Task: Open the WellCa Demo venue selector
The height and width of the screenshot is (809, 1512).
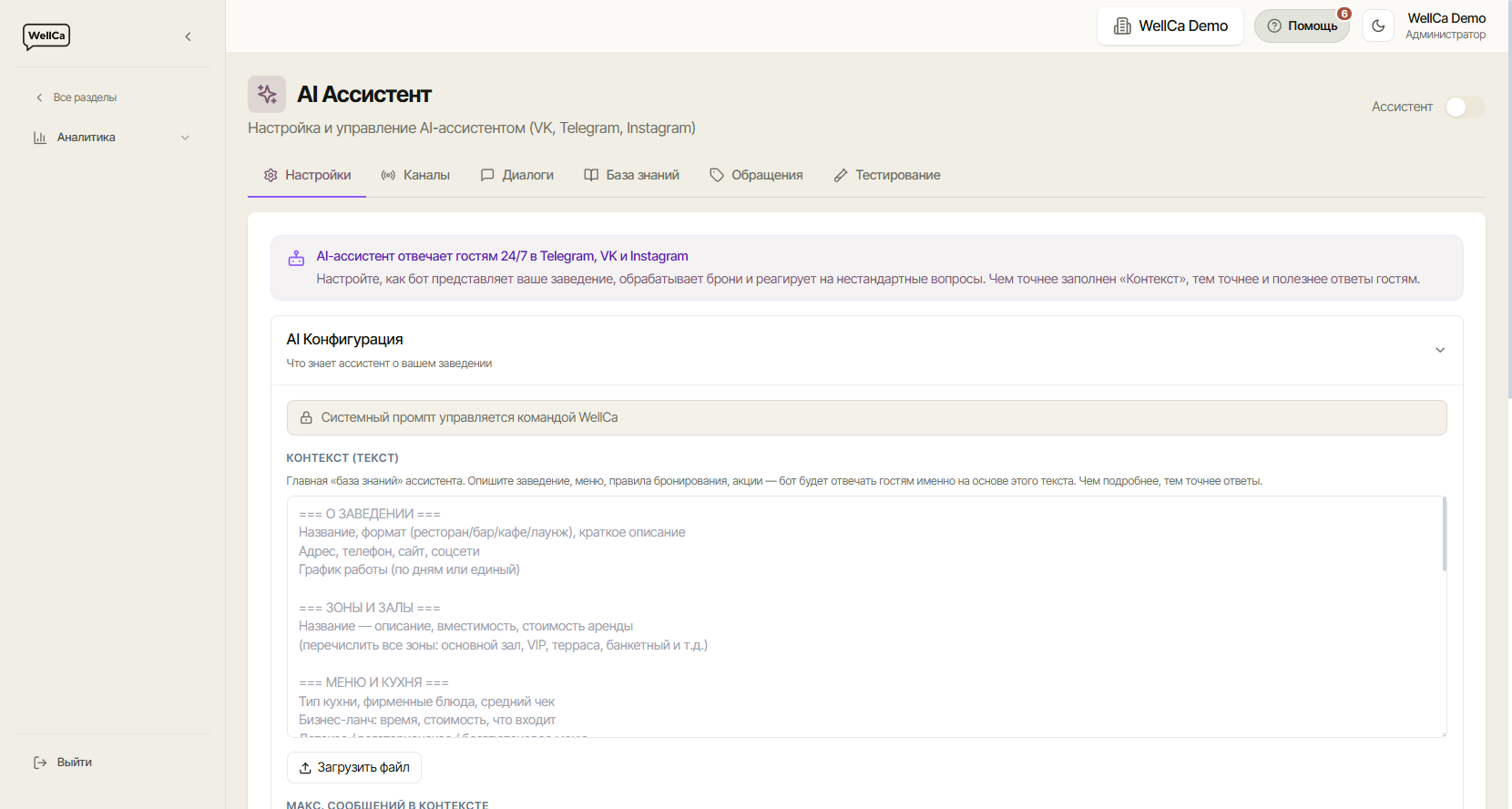Action: click(1170, 26)
